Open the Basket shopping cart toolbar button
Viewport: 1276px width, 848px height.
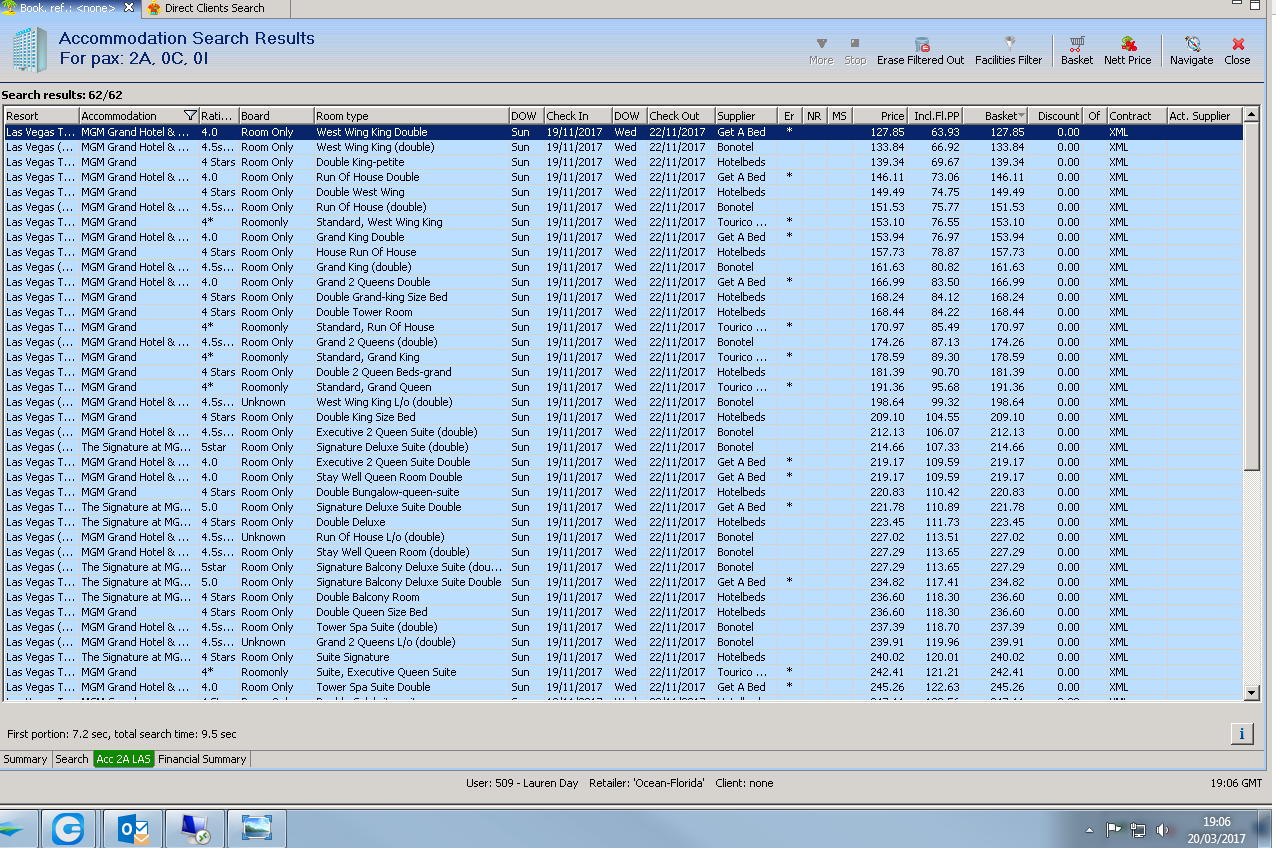1077,51
